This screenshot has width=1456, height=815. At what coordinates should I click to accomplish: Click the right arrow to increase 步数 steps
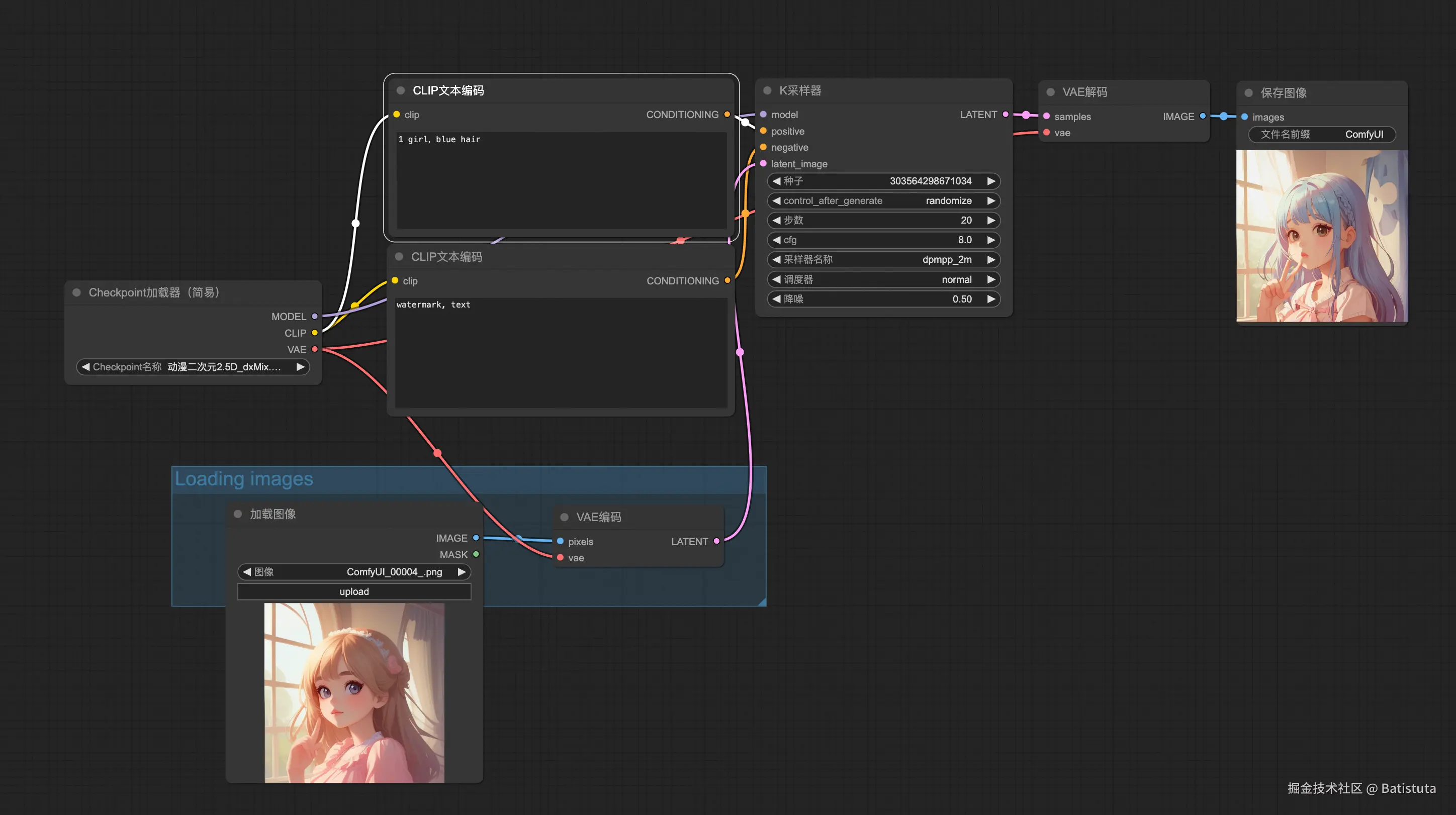(991, 220)
